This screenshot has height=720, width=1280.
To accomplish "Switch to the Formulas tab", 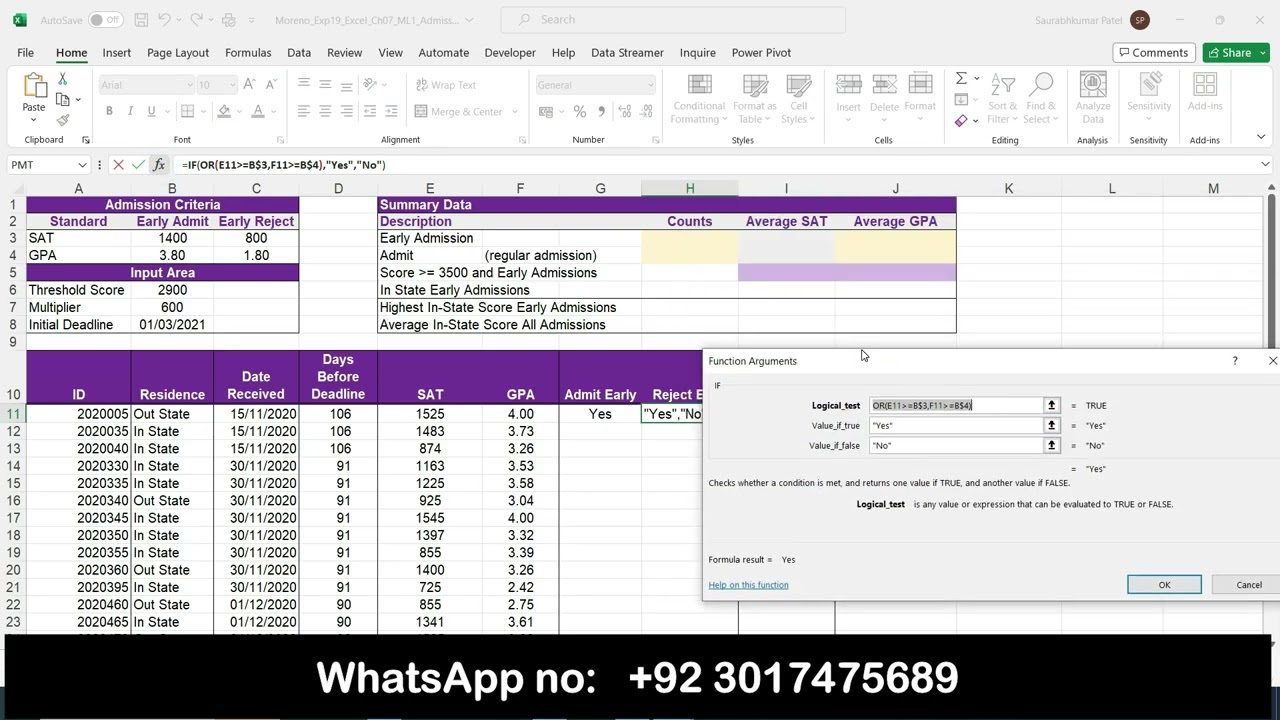I will point(248,53).
